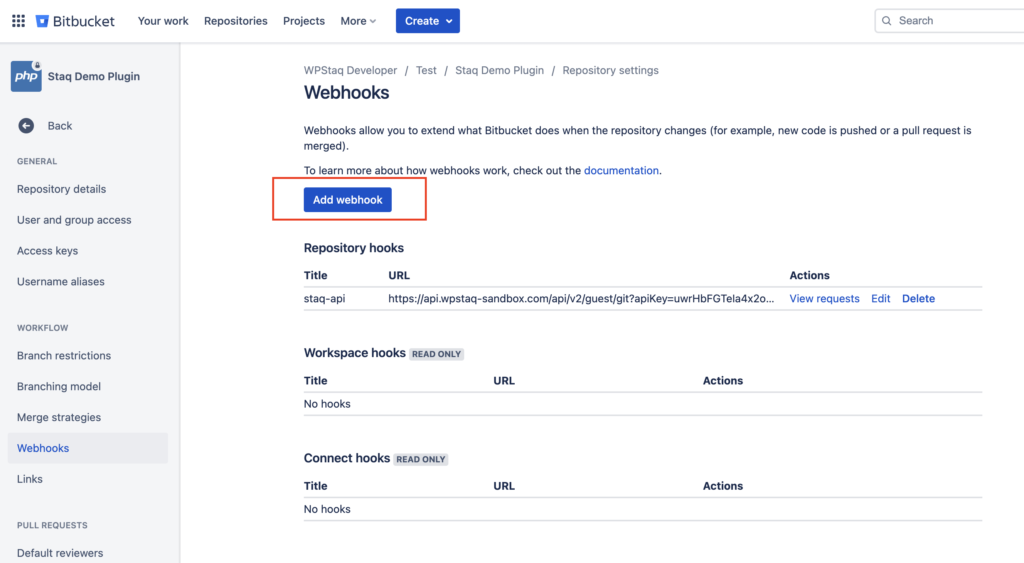This screenshot has height=563, width=1024.
Task: Click the Staq Demo Plugin php avatar
Action: click(26, 76)
